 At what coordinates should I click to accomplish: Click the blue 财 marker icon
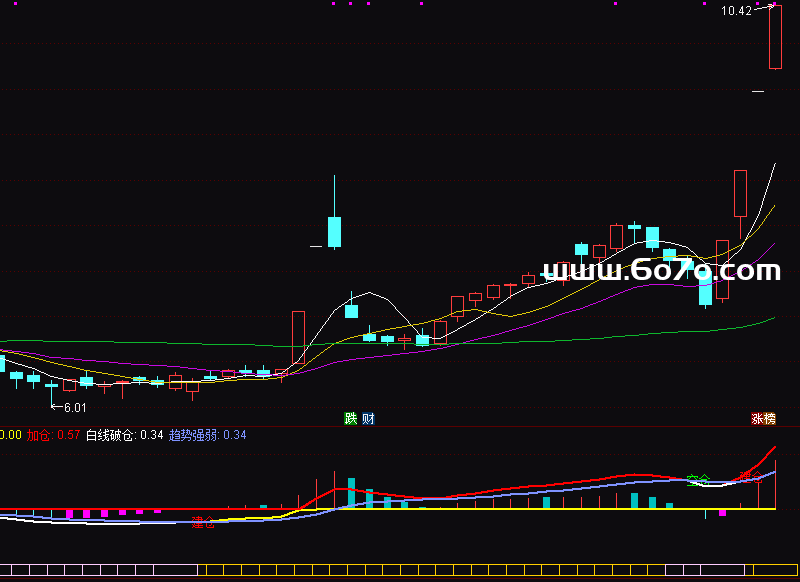pyautogui.click(x=368, y=419)
